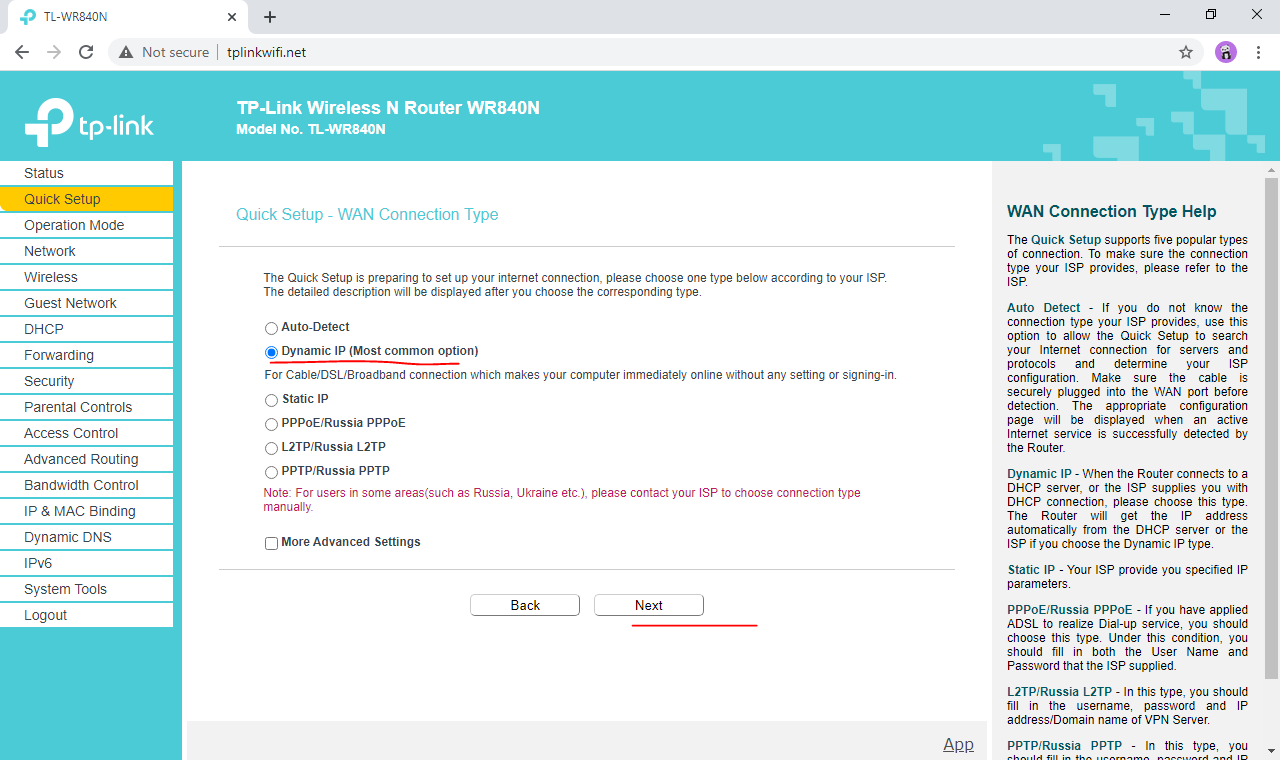Open the Wireless sidebar section

[86, 277]
